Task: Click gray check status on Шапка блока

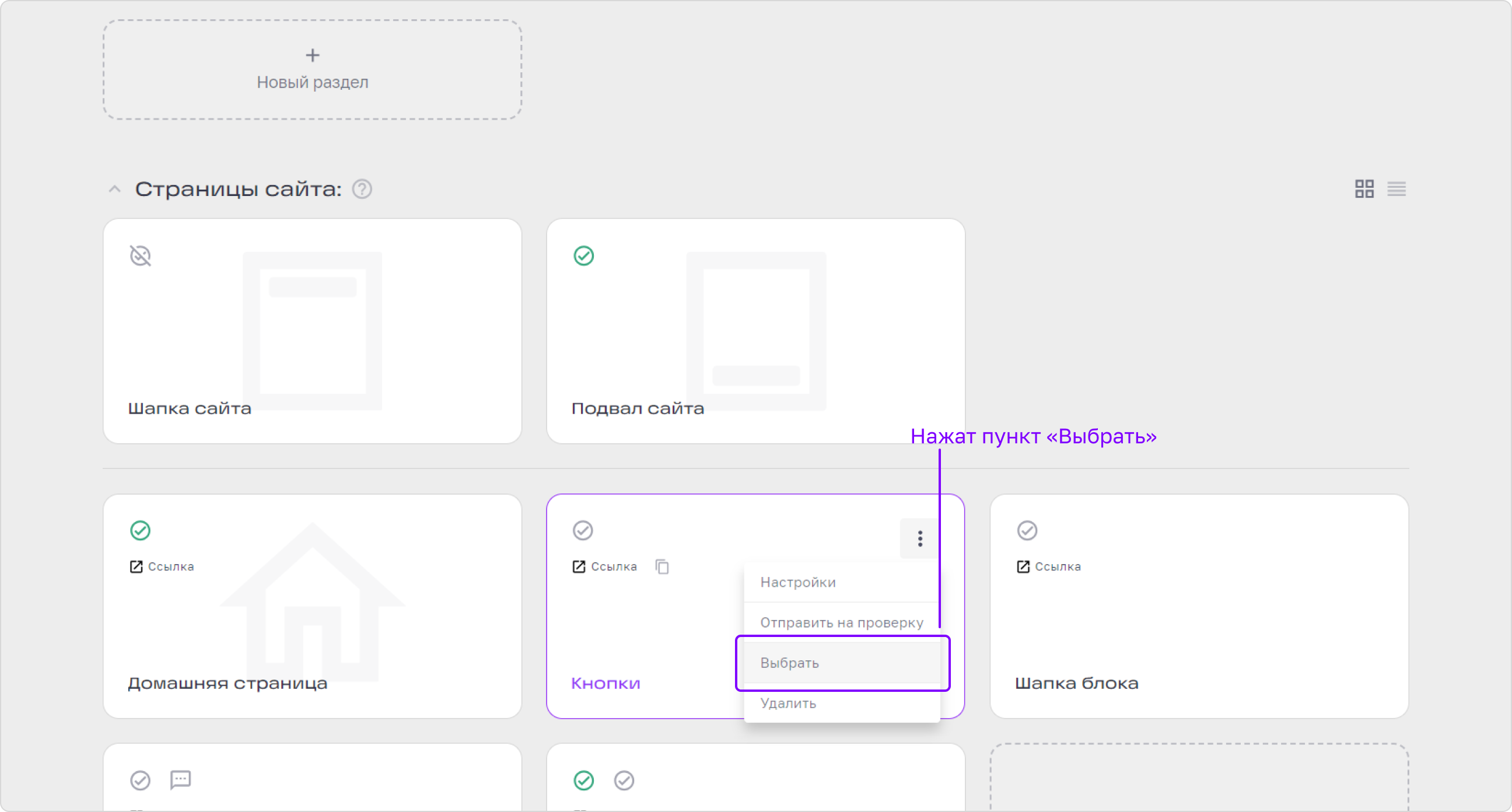Action: click(x=1027, y=530)
